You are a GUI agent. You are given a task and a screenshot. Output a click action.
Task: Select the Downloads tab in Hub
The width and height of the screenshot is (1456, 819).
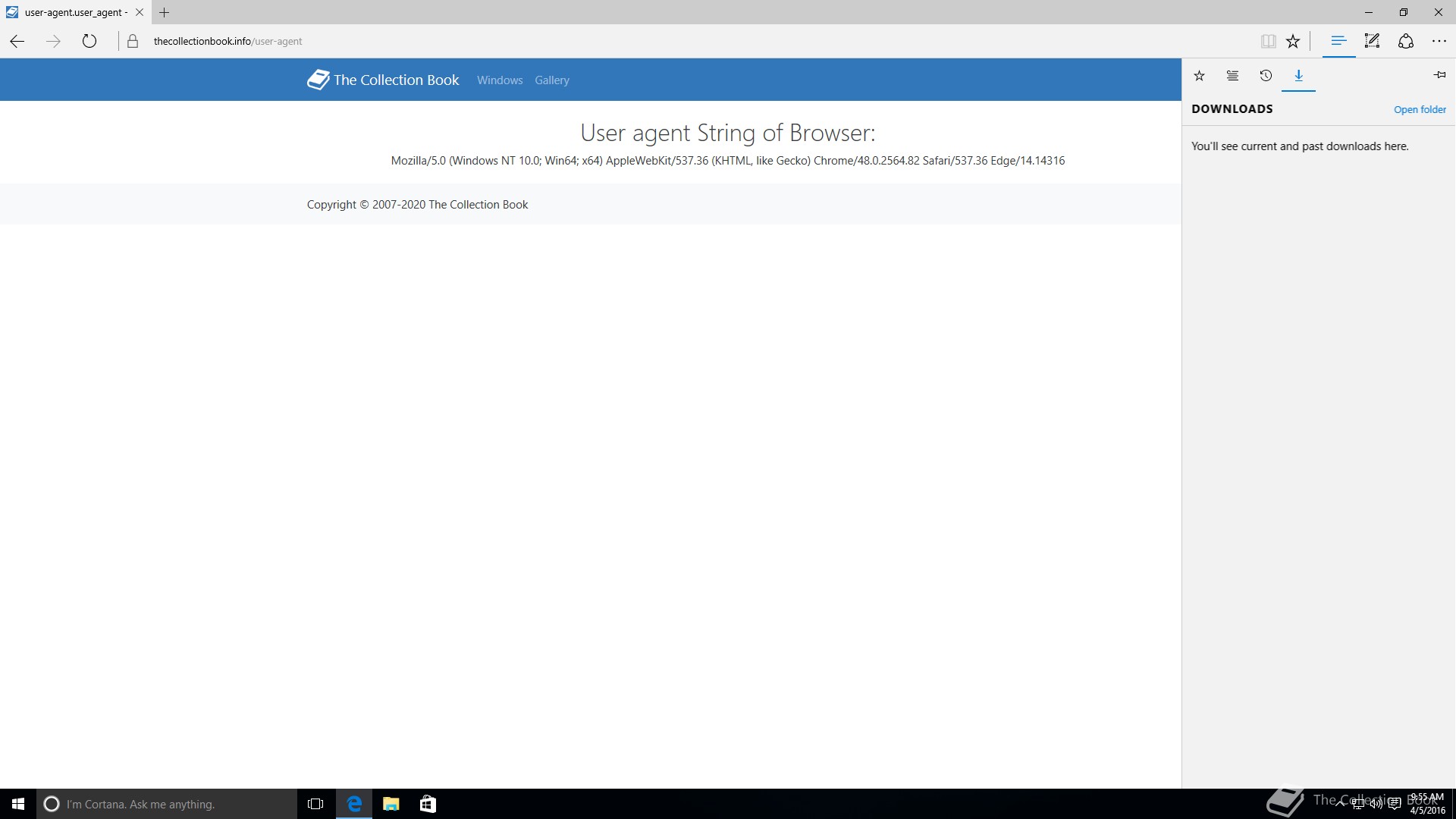(x=1298, y=75)
